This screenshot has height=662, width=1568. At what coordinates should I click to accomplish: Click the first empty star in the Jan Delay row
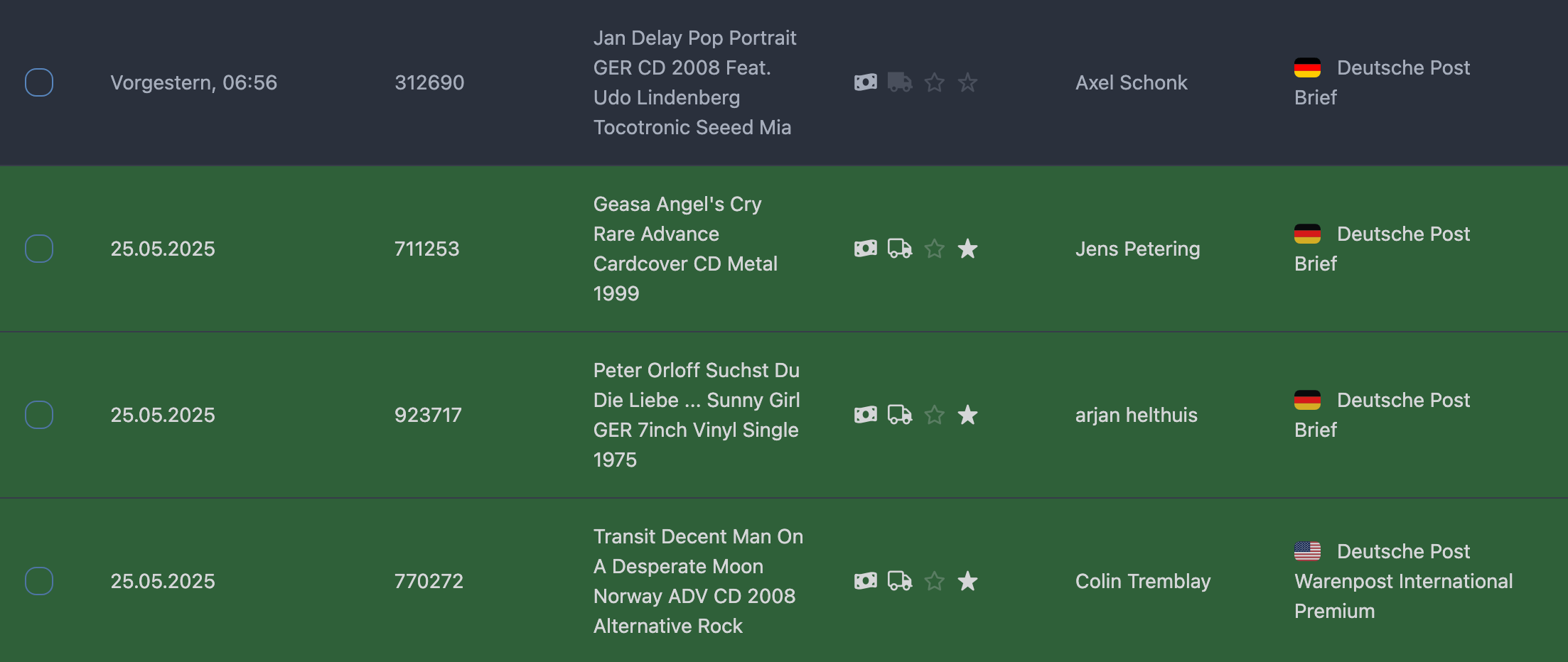pos(934,82)
